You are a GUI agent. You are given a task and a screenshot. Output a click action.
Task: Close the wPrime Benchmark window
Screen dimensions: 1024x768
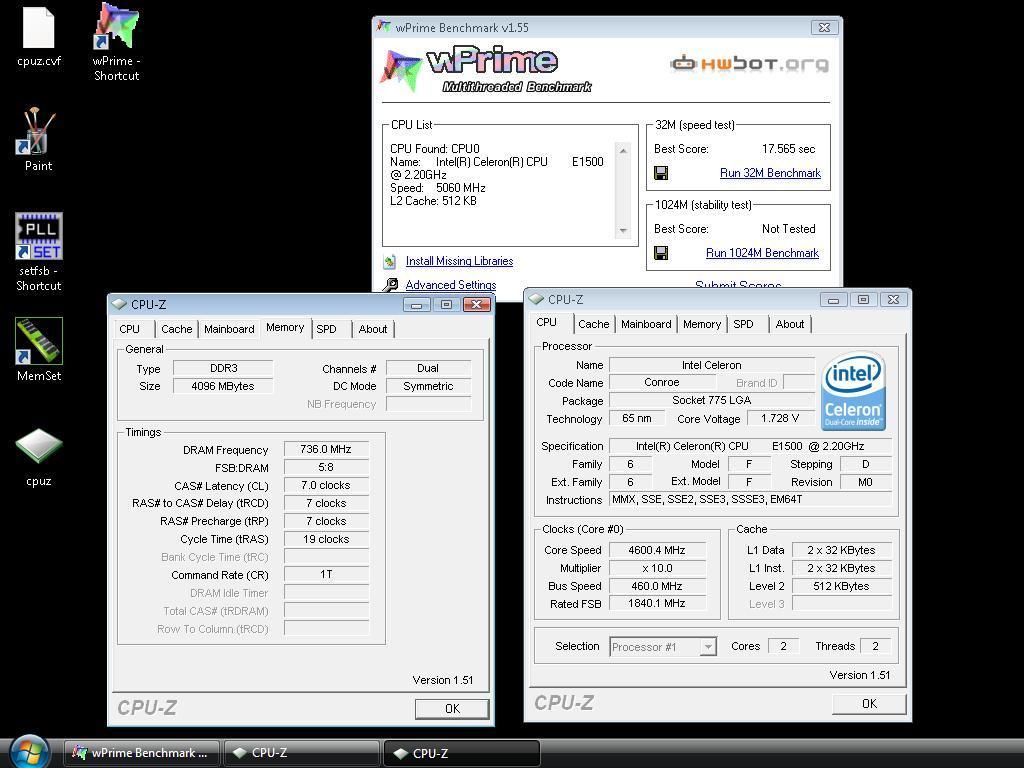click(824, 27)
